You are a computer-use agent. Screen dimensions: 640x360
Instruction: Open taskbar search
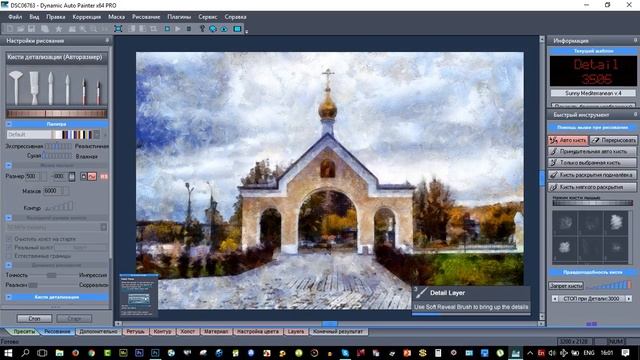tap(25, 353)
